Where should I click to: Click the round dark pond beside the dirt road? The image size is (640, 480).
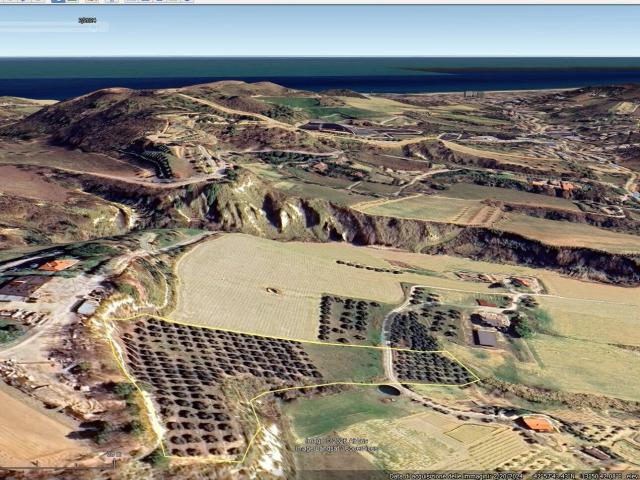click(389, 391)
